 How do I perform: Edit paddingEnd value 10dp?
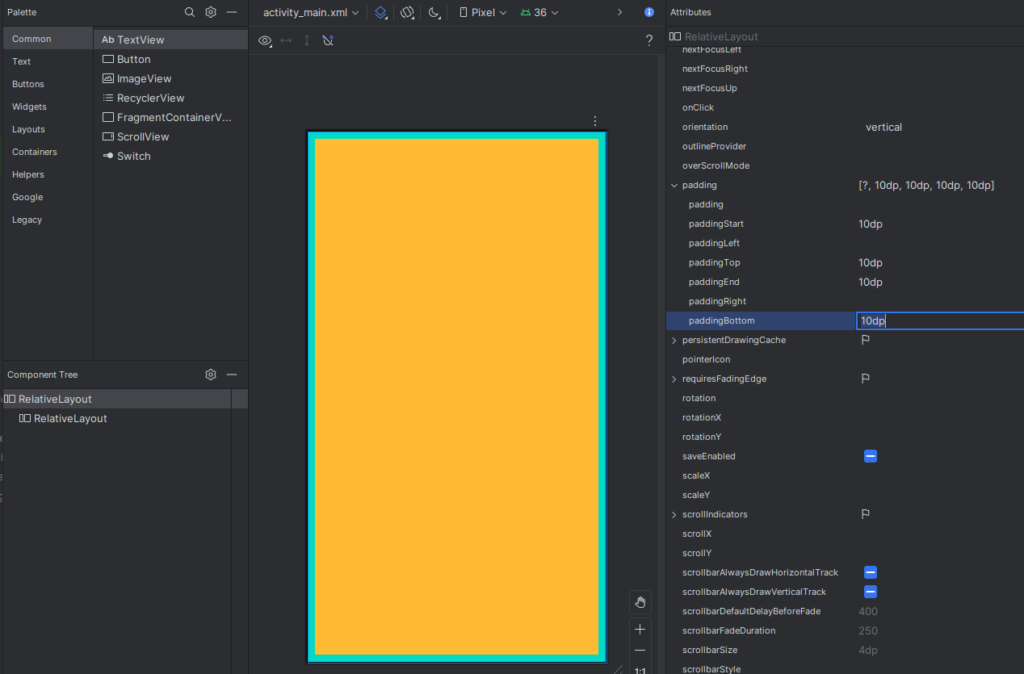pos(870,282)
